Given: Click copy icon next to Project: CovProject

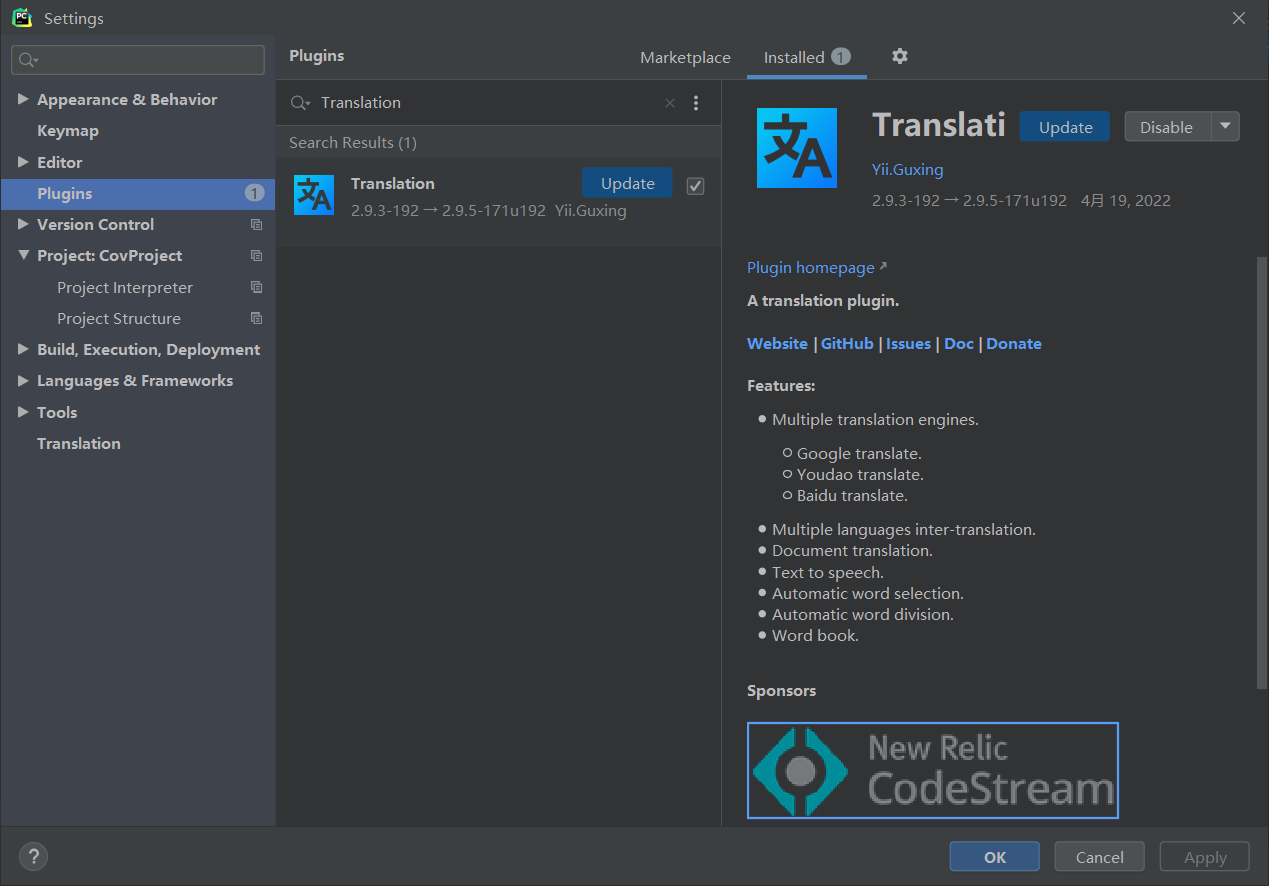Looking at the screenshot, I should 256,256.
